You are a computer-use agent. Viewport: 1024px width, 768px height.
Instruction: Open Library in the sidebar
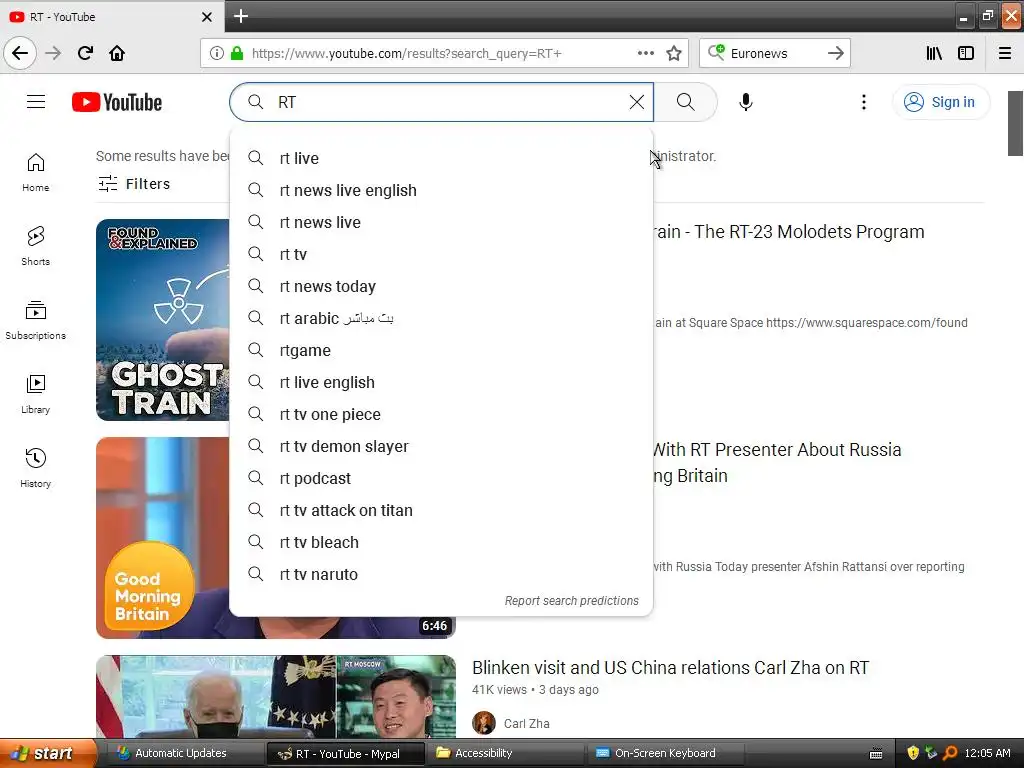pos(35,394)
